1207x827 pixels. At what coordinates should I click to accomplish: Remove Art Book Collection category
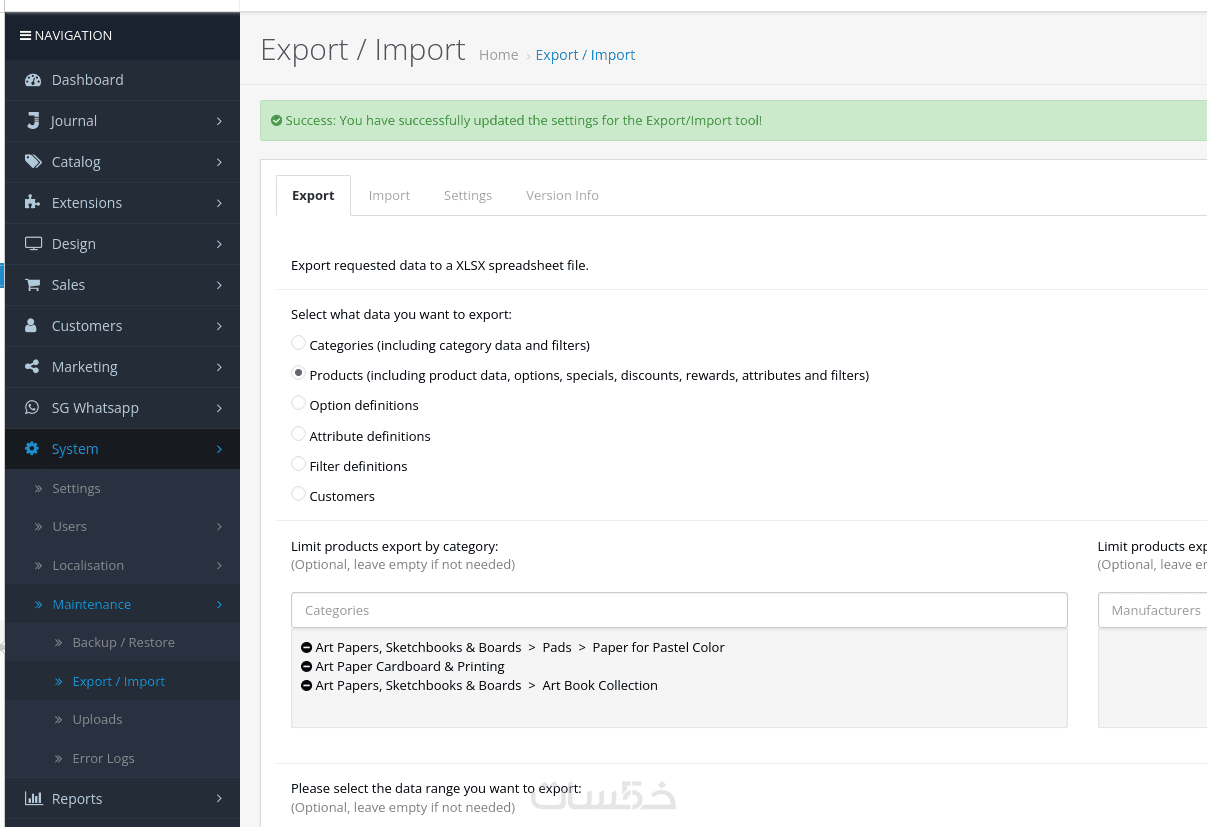click(307, 686)
